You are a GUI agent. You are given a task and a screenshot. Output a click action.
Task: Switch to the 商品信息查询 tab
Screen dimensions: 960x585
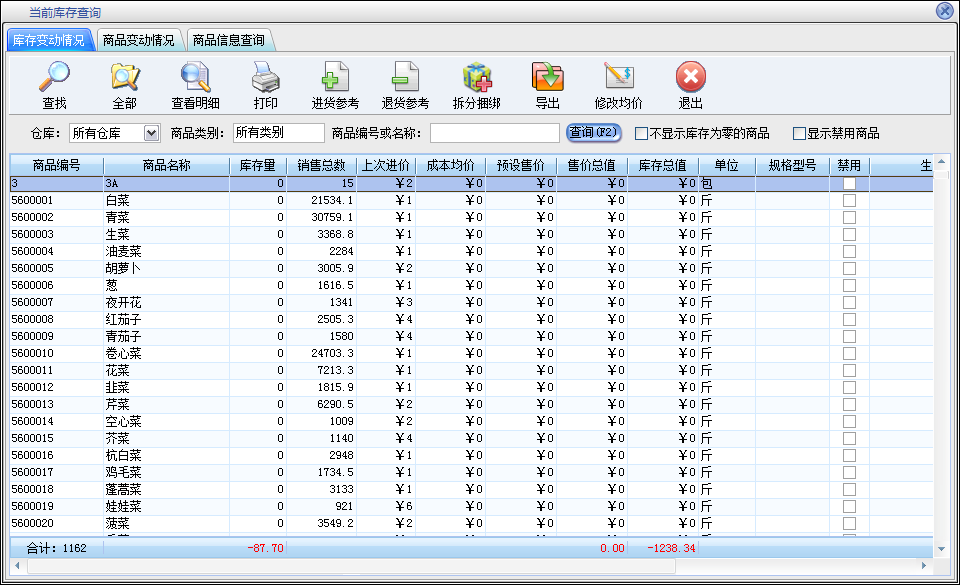[x=229, y=41]
